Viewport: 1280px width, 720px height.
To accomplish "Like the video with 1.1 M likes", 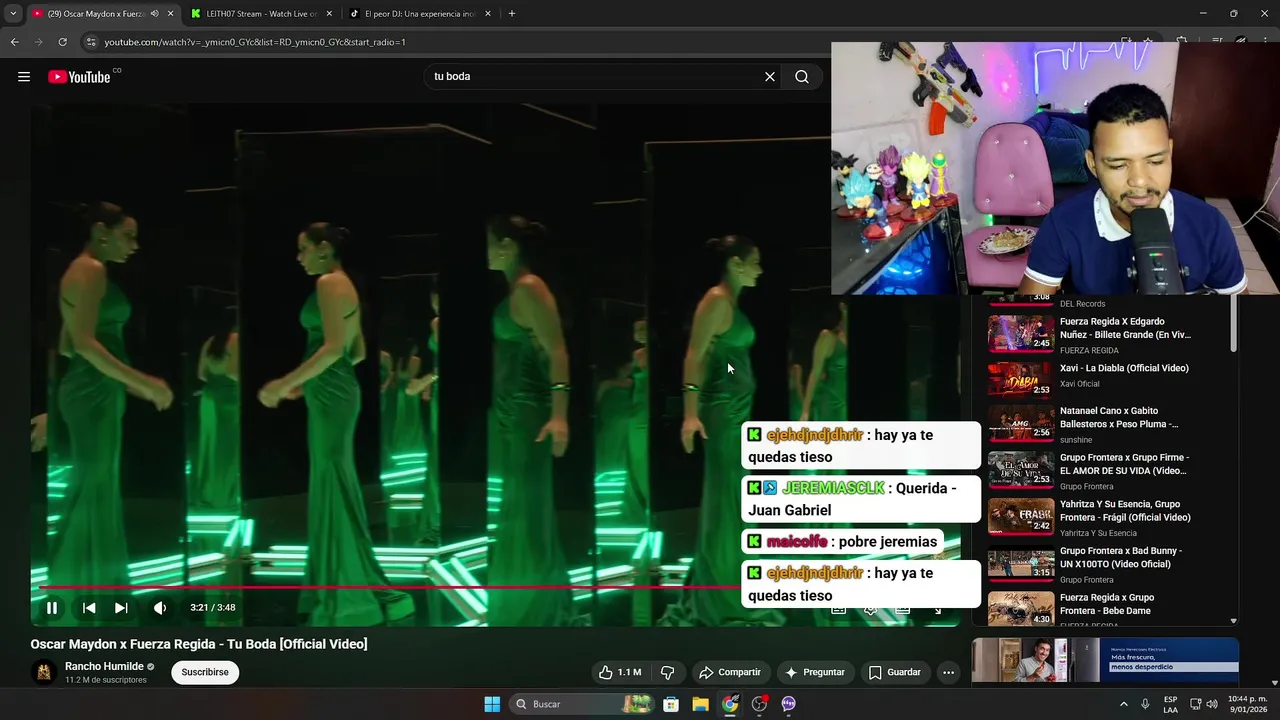I will [619, 672].
